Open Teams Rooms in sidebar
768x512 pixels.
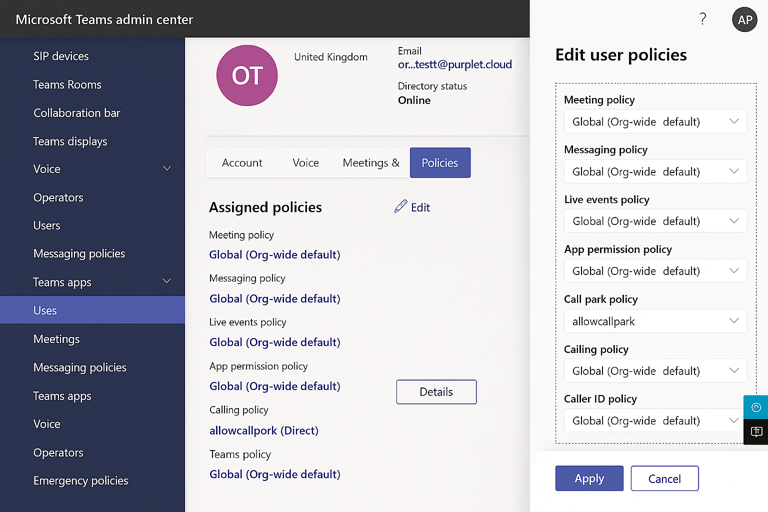click(x=67, y=85)
